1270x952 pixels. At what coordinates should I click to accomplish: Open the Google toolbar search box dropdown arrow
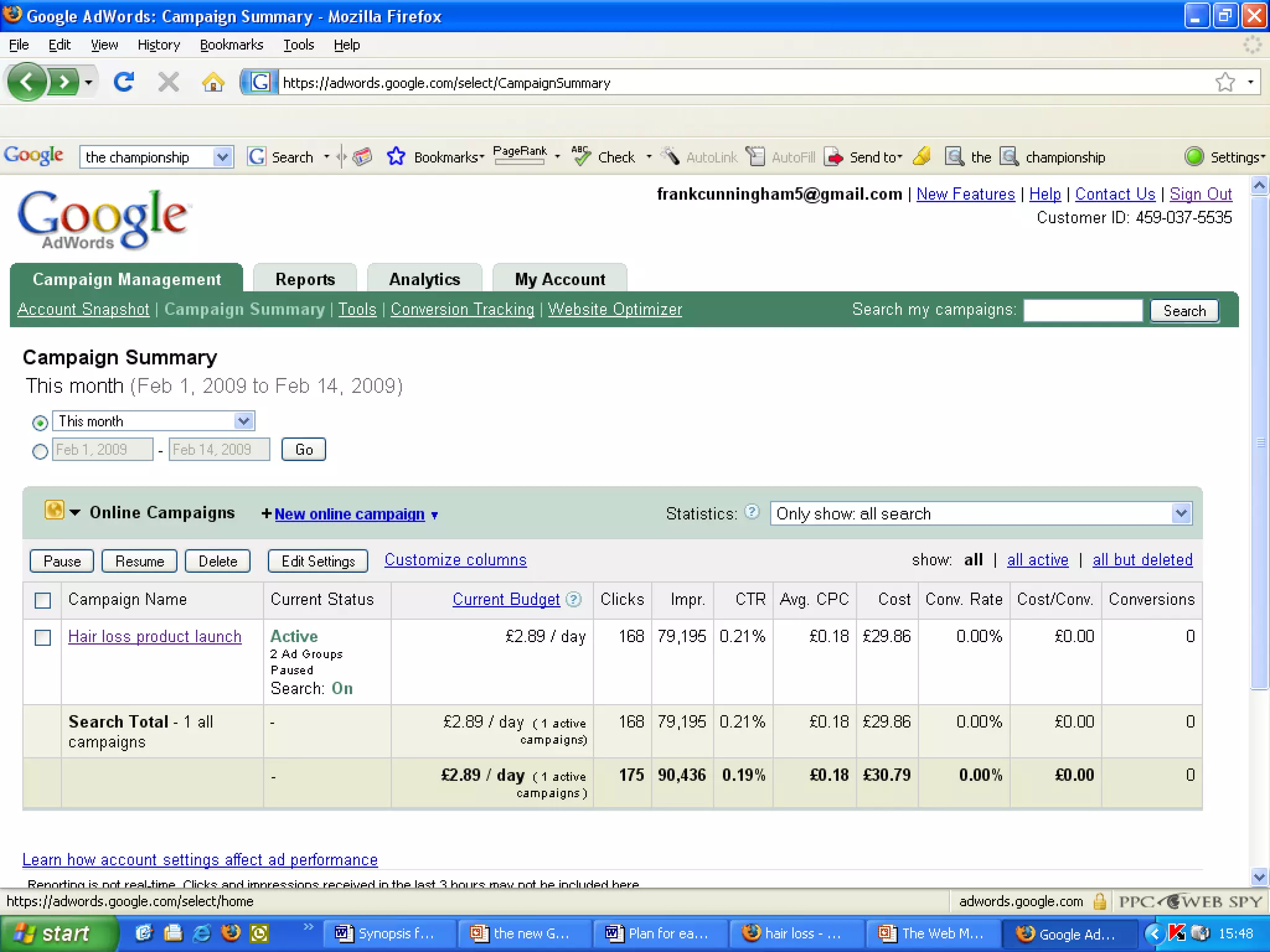(x=222, y=157)
